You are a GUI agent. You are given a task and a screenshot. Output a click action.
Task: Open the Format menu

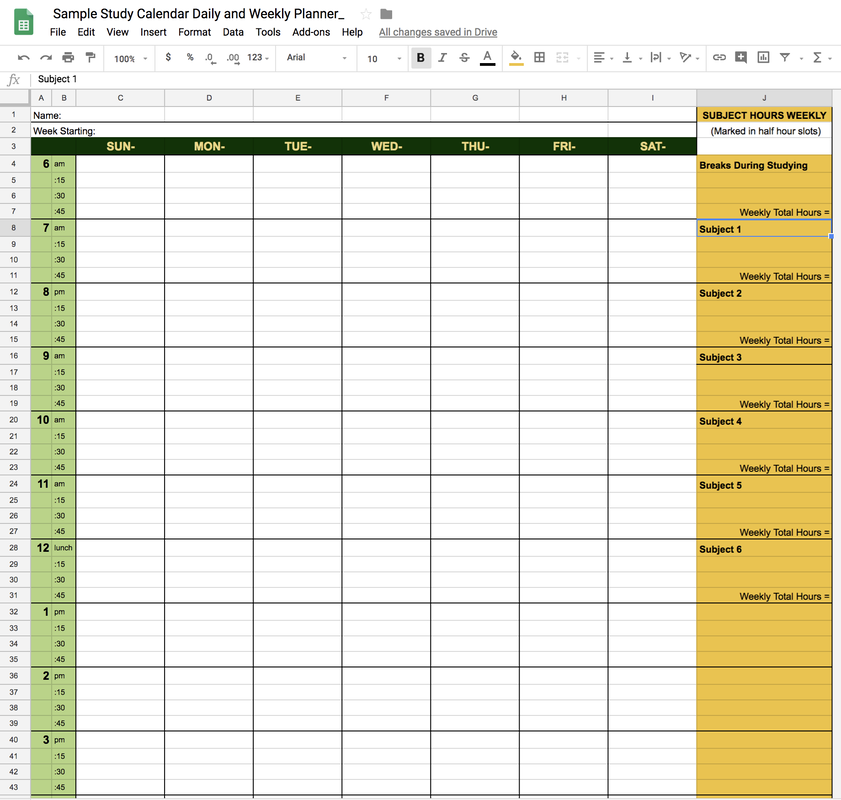[195, 32]
